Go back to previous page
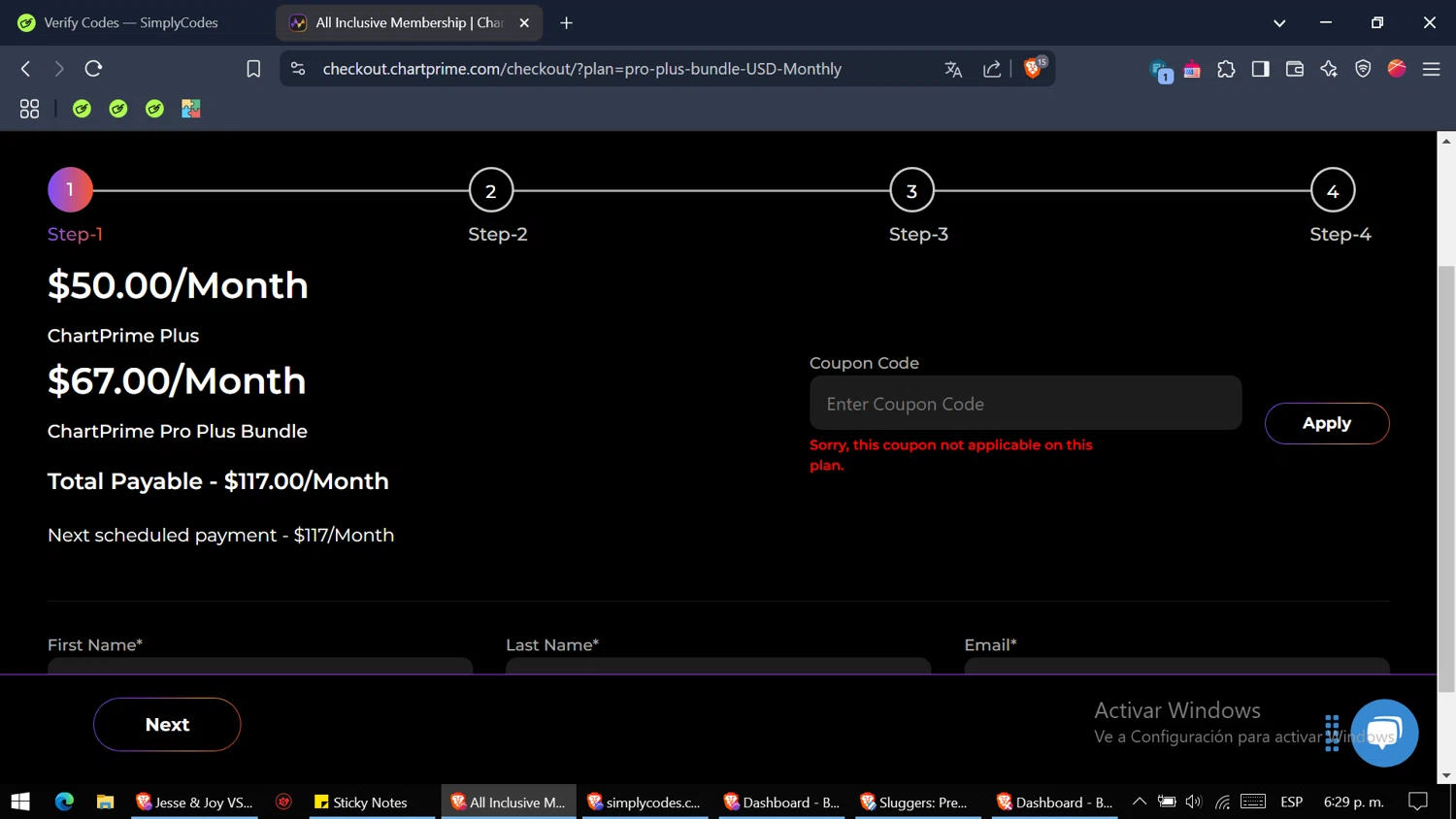1456x819 pixels. [x=26, y=69]
